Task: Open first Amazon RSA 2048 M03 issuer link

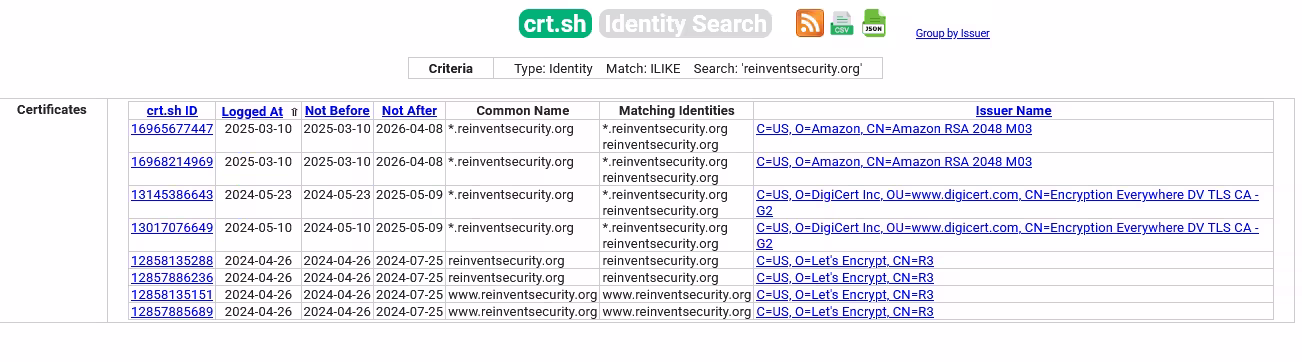Action: point(894,129)
